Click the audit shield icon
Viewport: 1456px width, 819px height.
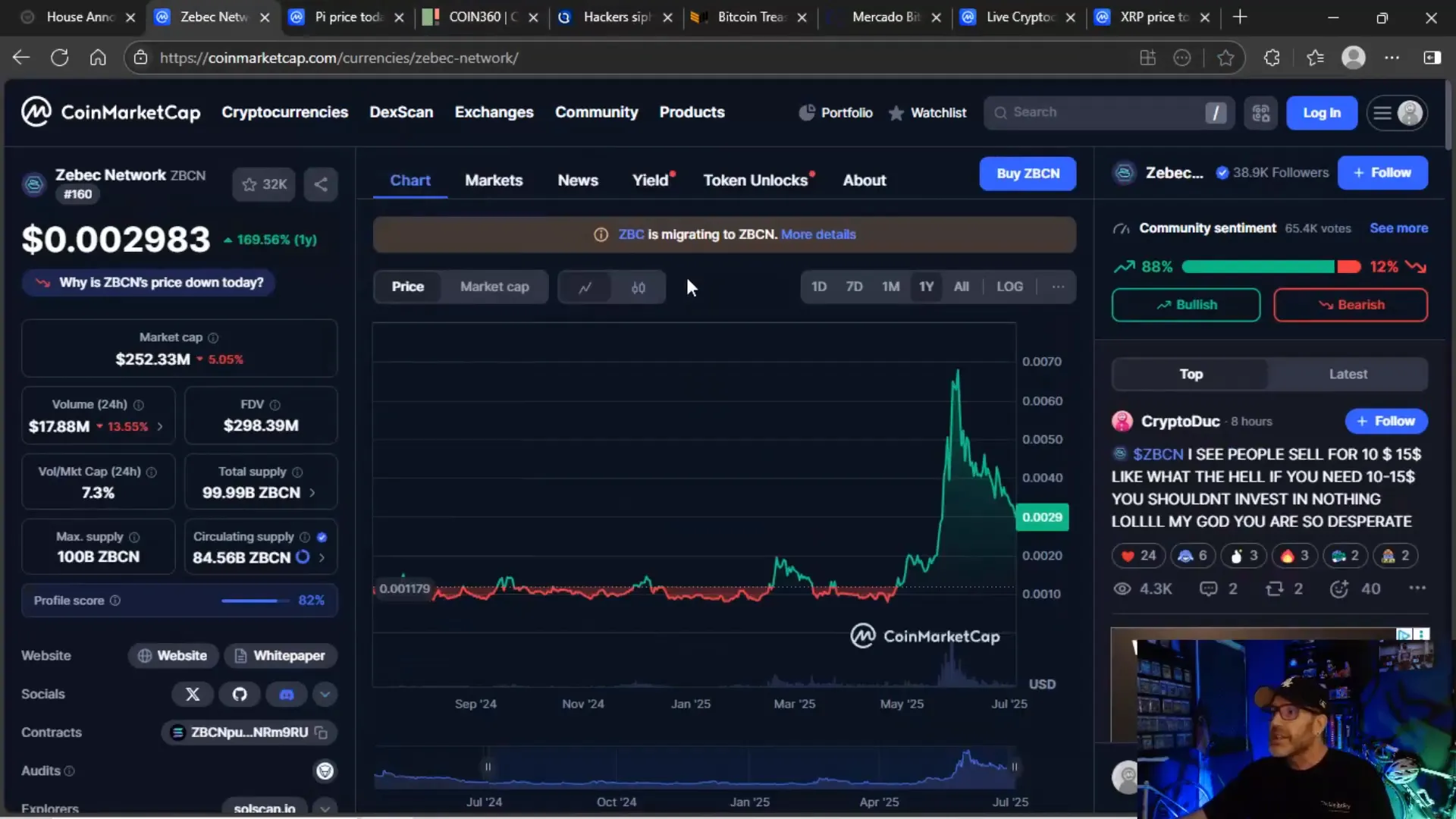[325, 771]
